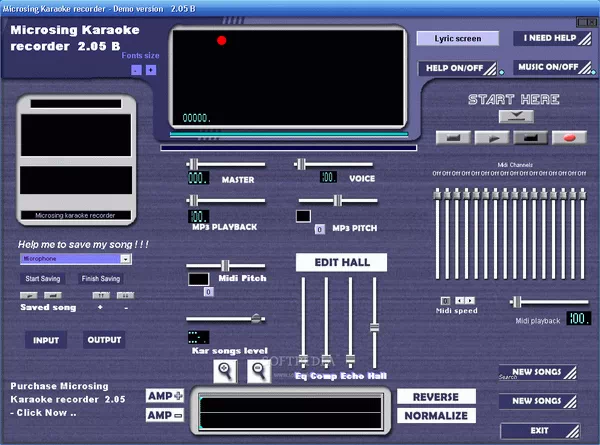Open the INPUT settings
Image resolution: width=600 pixels, height=445 pixels.
pyautogui.click(x=46, y=340)
